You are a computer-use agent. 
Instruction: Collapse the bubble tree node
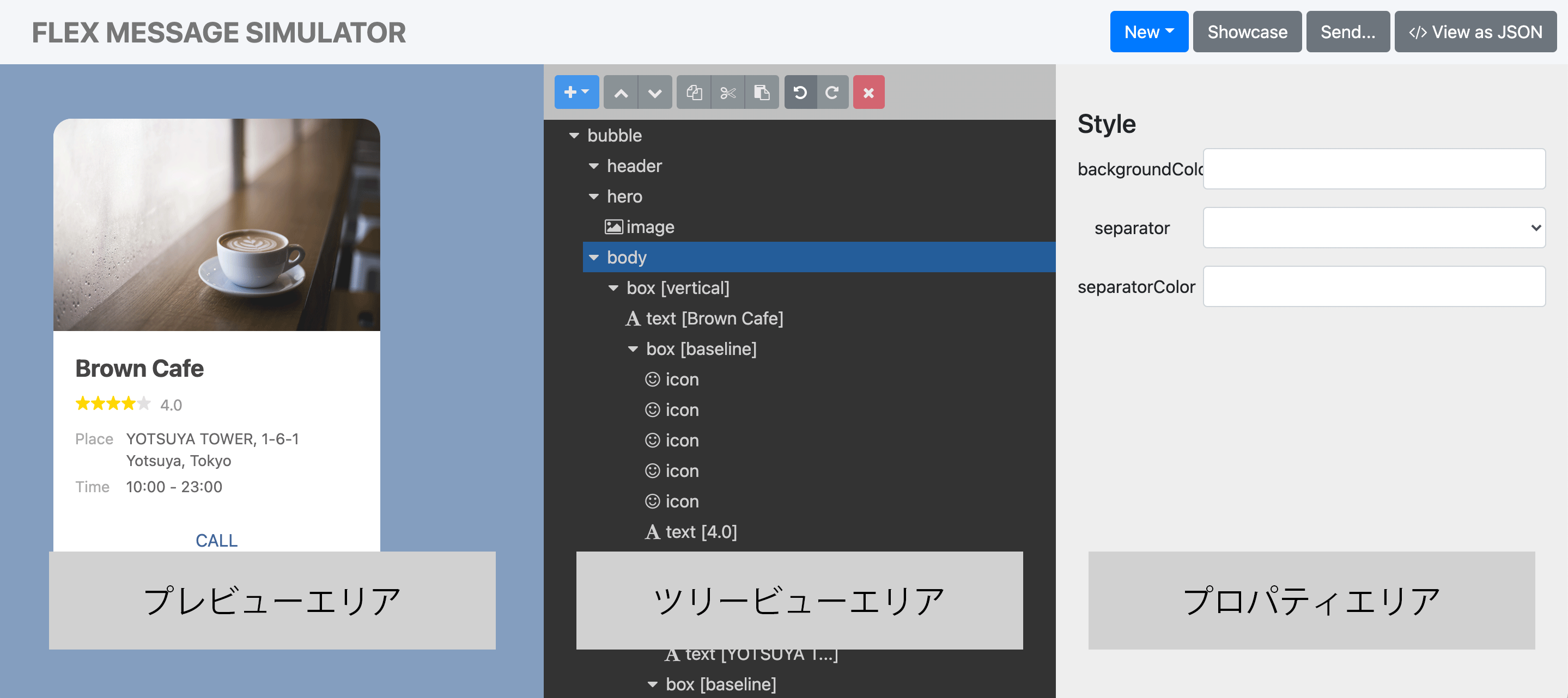point(573,136)
